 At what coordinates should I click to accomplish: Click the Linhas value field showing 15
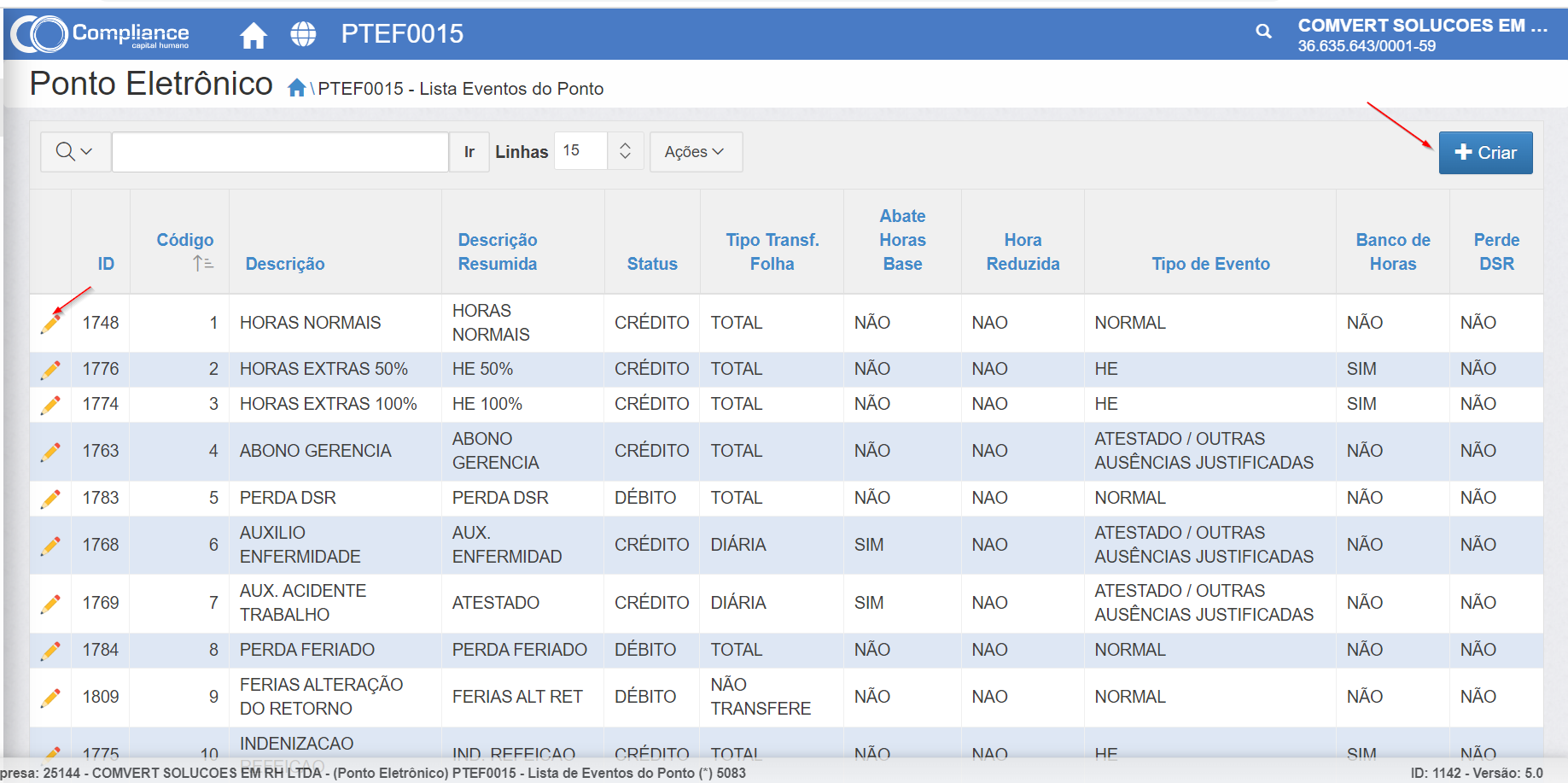pos(581,151)
